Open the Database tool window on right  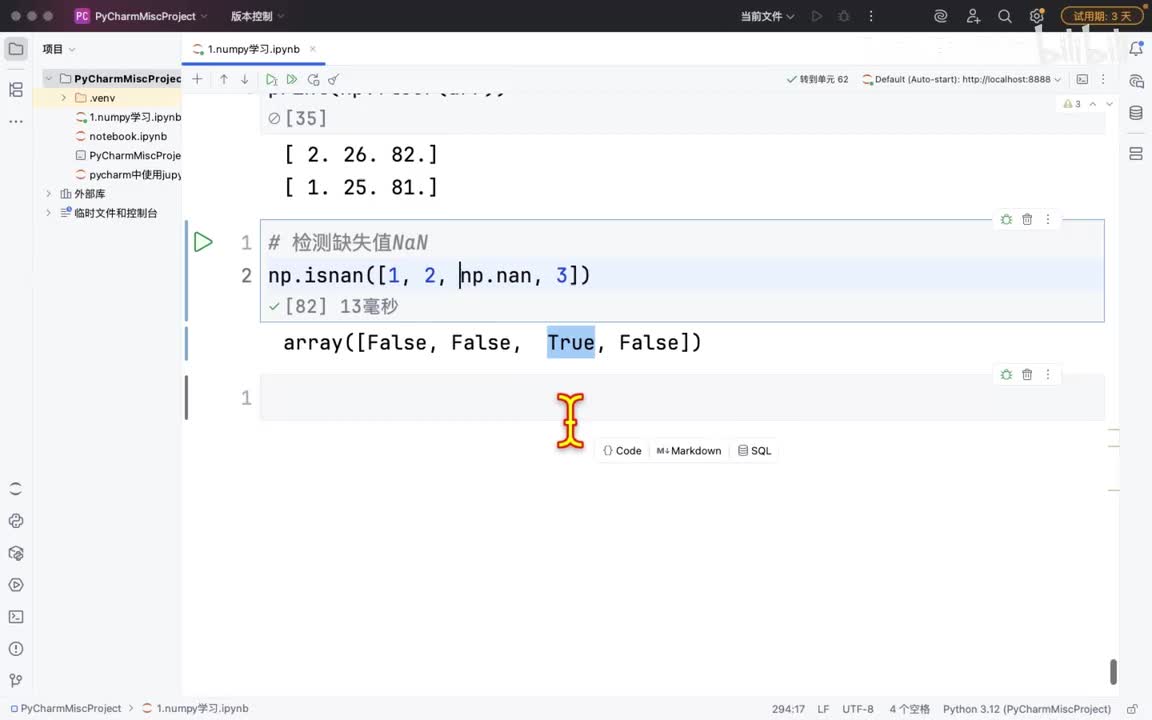[1136, 112]
